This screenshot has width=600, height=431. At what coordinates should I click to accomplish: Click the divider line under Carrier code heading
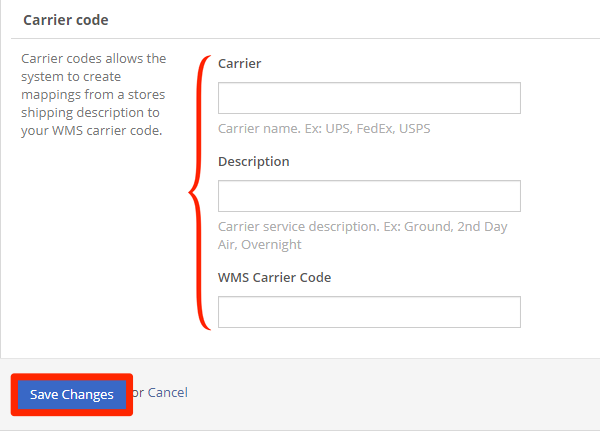(x=305, y=38)
